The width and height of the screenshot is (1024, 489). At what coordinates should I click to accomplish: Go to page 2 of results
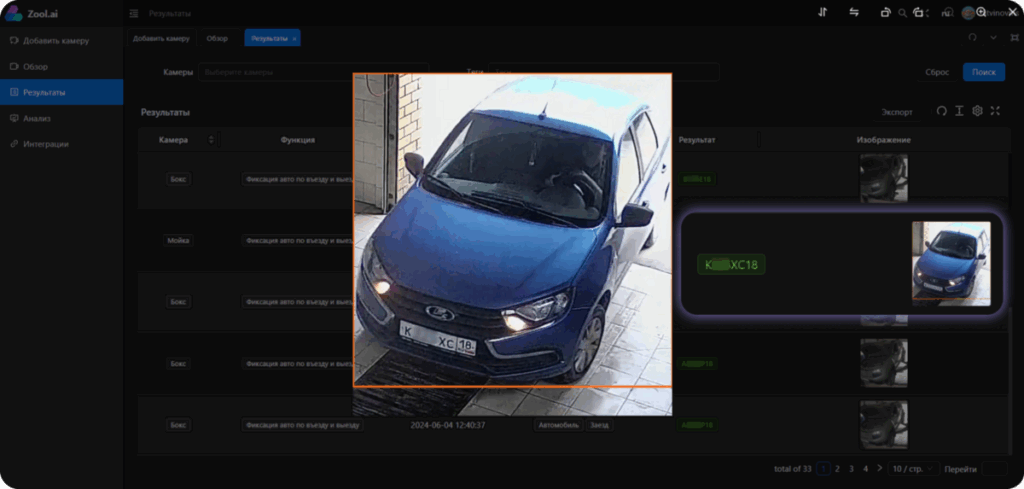837,468
